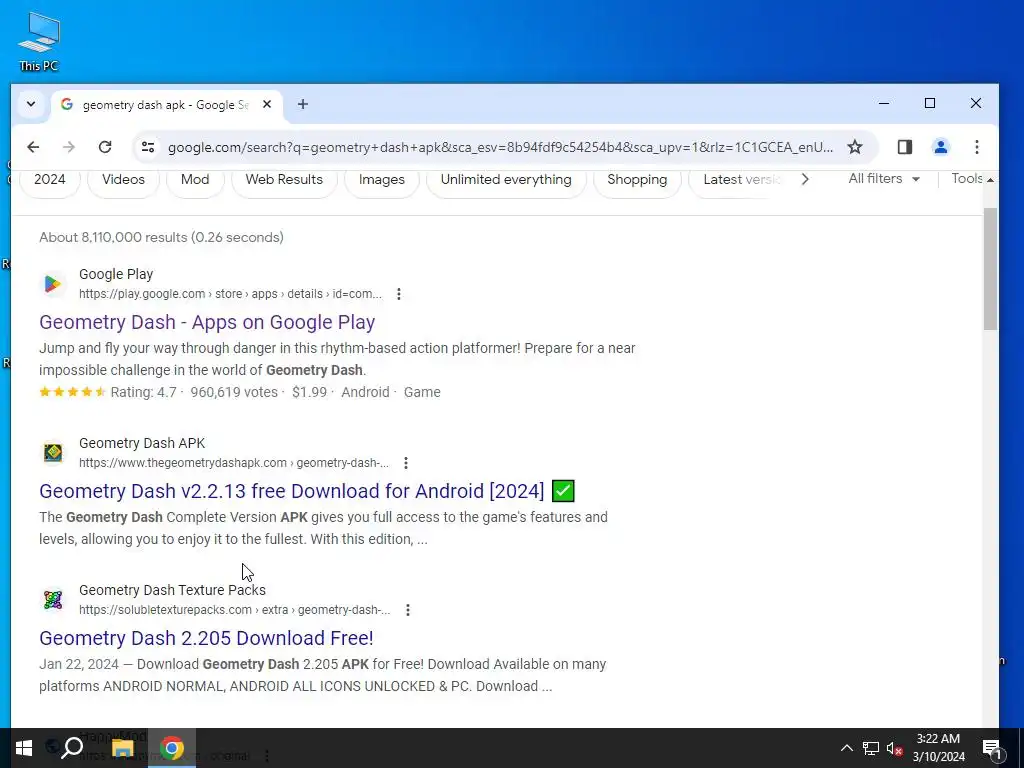
Task: Select the Unlimited everything filter chip
Action: (506, 180)
